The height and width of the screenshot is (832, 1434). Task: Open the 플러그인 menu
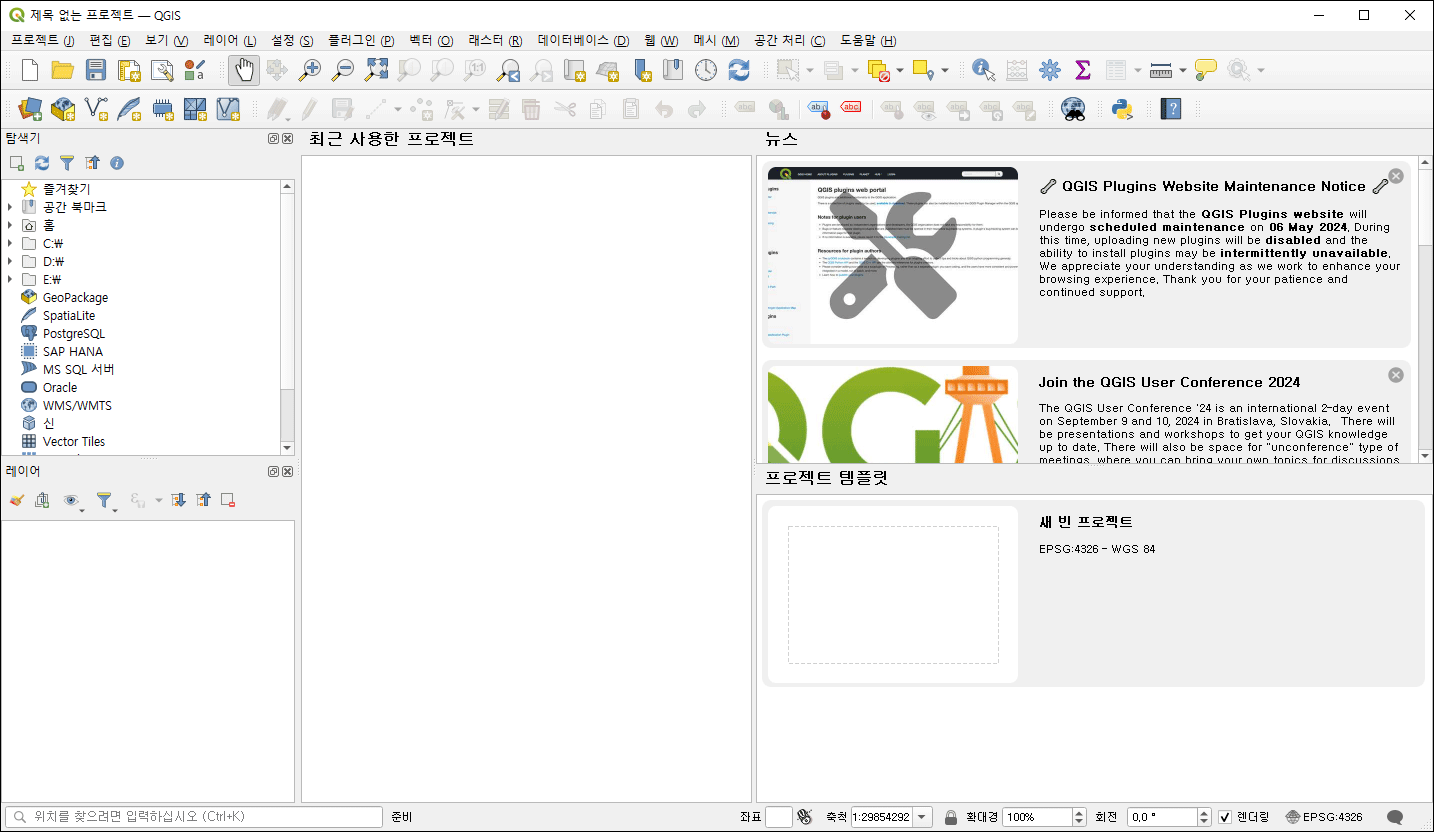pos(359,40)
